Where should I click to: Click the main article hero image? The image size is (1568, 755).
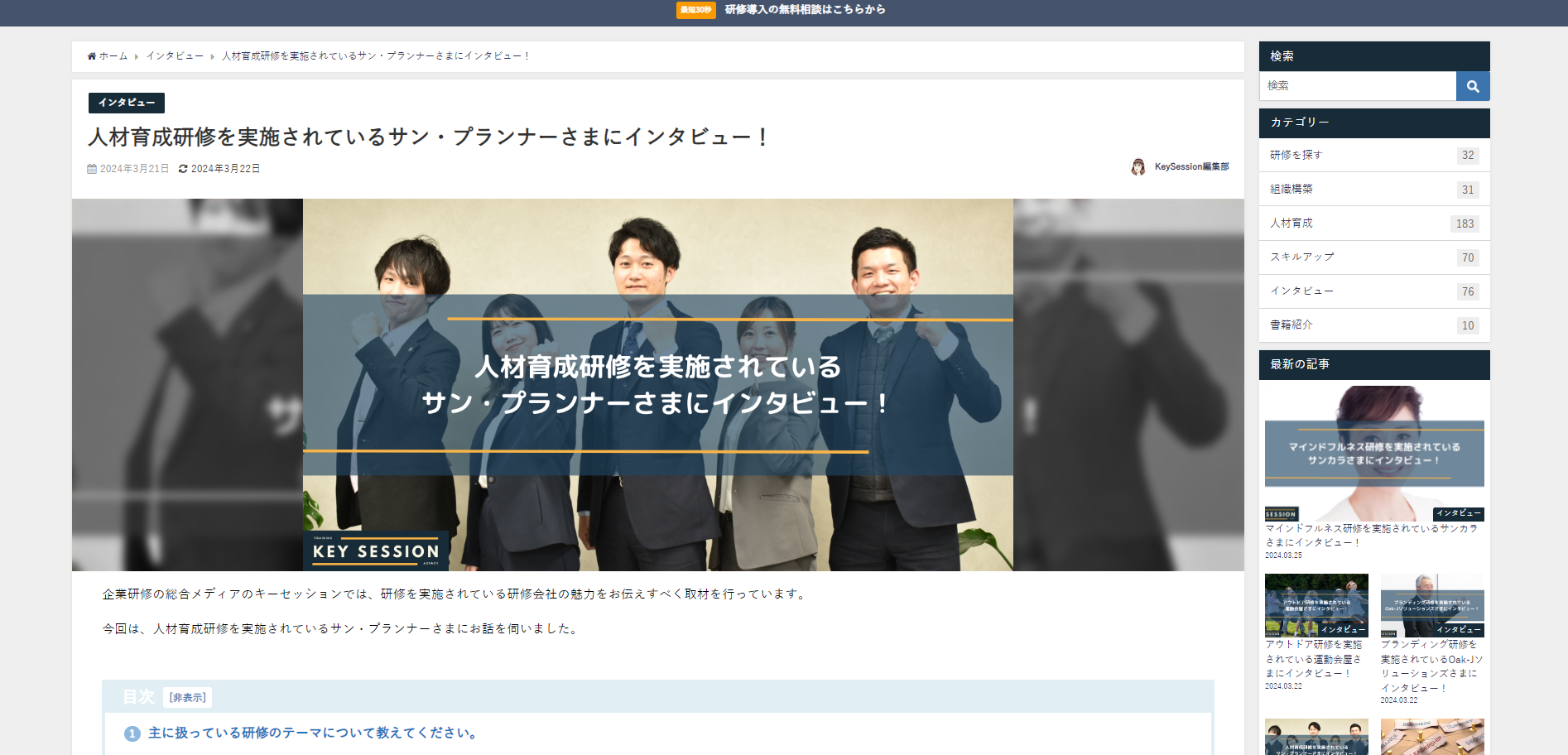click(658, 385)
